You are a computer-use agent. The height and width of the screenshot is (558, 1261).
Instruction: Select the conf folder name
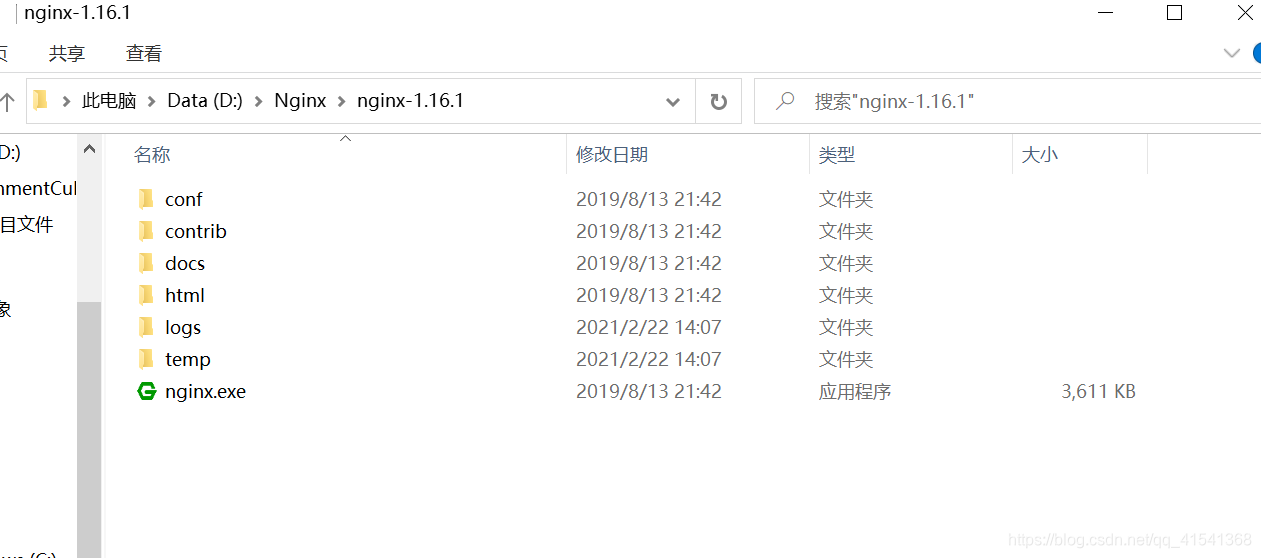coord(184,199)
